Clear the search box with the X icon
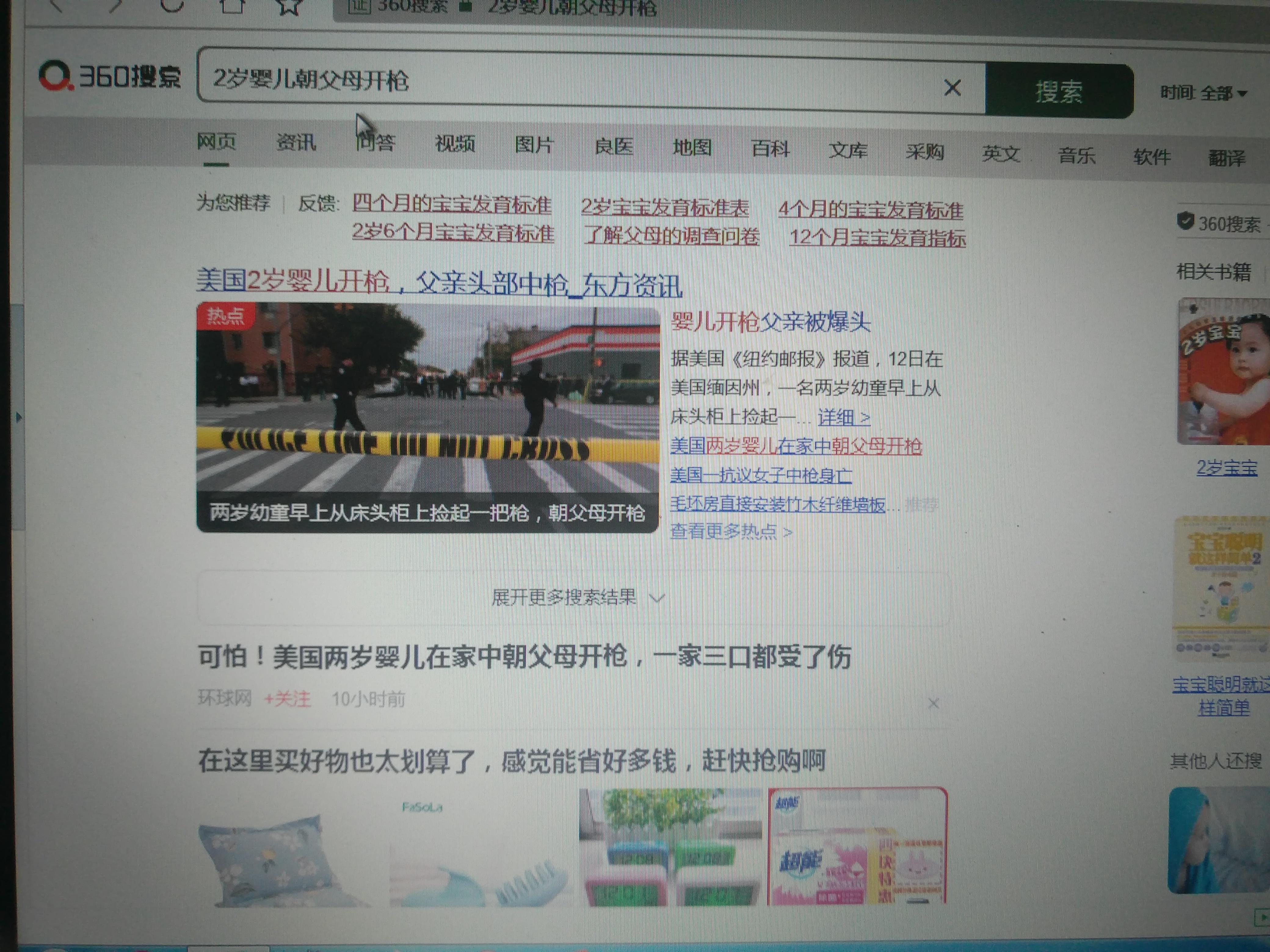This screenshot has width=1270, height=952. pyautogui.click(x=953, y=88)
